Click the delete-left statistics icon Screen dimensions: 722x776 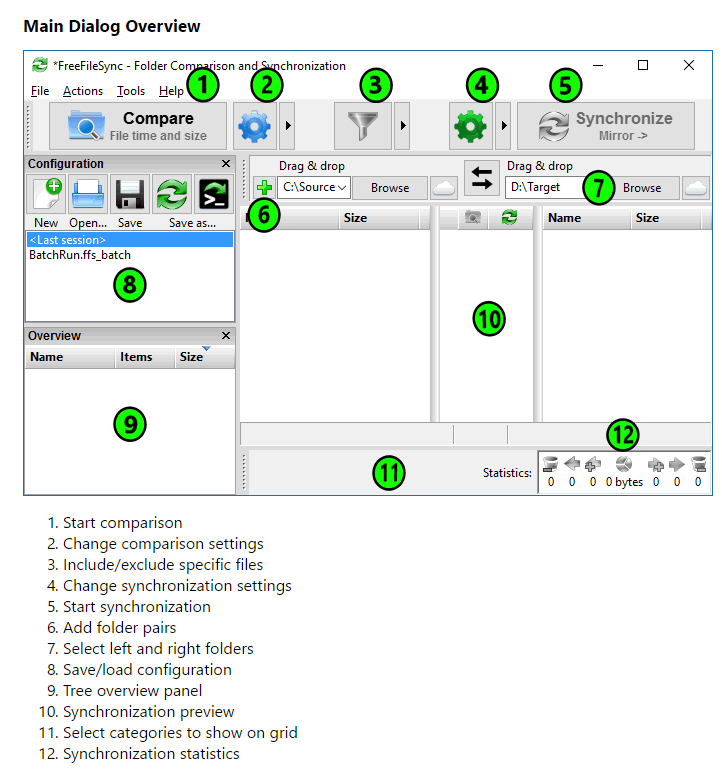[550, 464]
